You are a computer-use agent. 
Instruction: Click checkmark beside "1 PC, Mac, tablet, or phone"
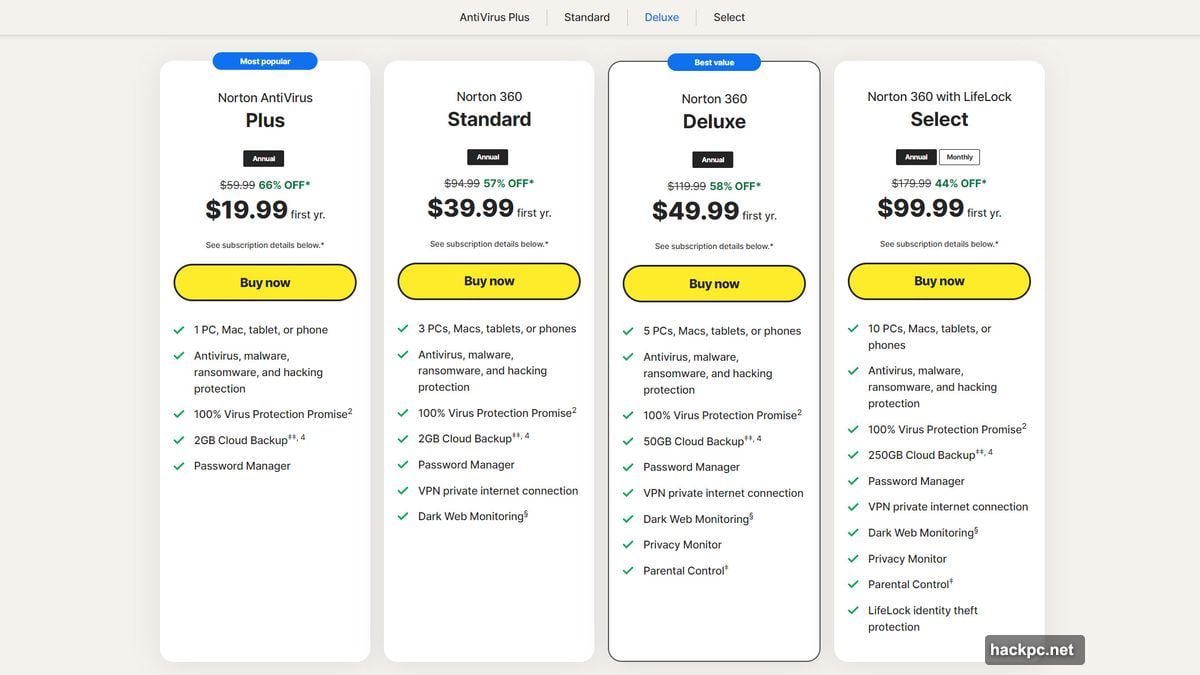pyautogui.click(x=179, y=328)
